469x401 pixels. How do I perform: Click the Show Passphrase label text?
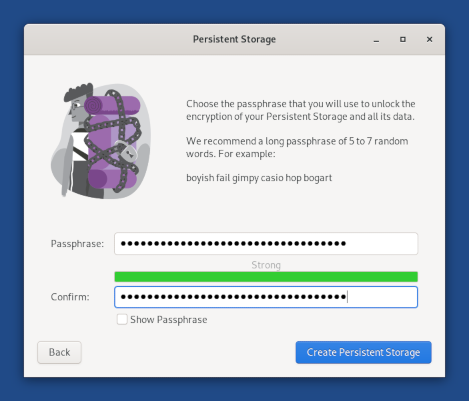pyautogui.click(x=169, y=320)
